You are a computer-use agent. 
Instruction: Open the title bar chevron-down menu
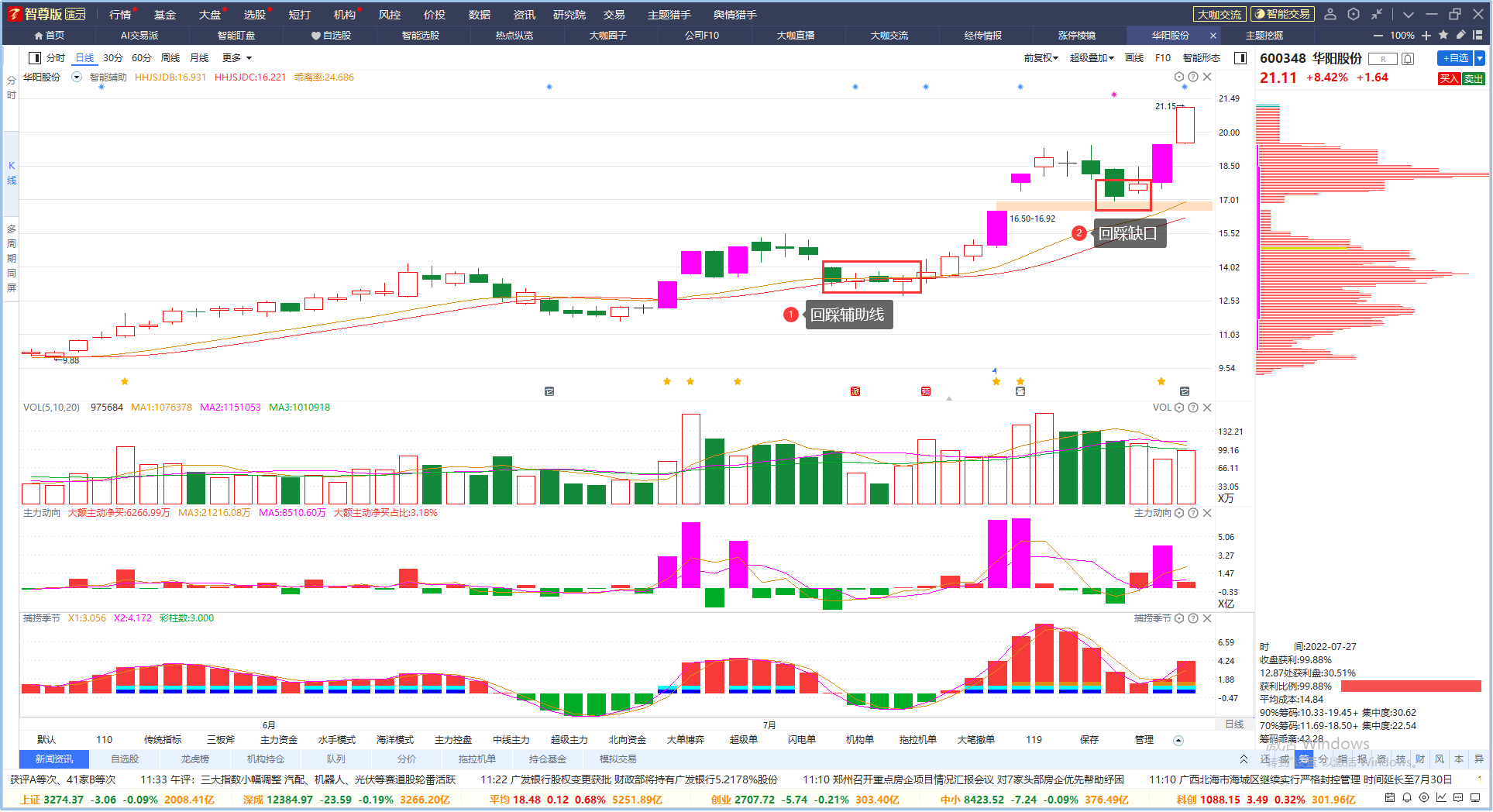click(x=1409, y=14)
